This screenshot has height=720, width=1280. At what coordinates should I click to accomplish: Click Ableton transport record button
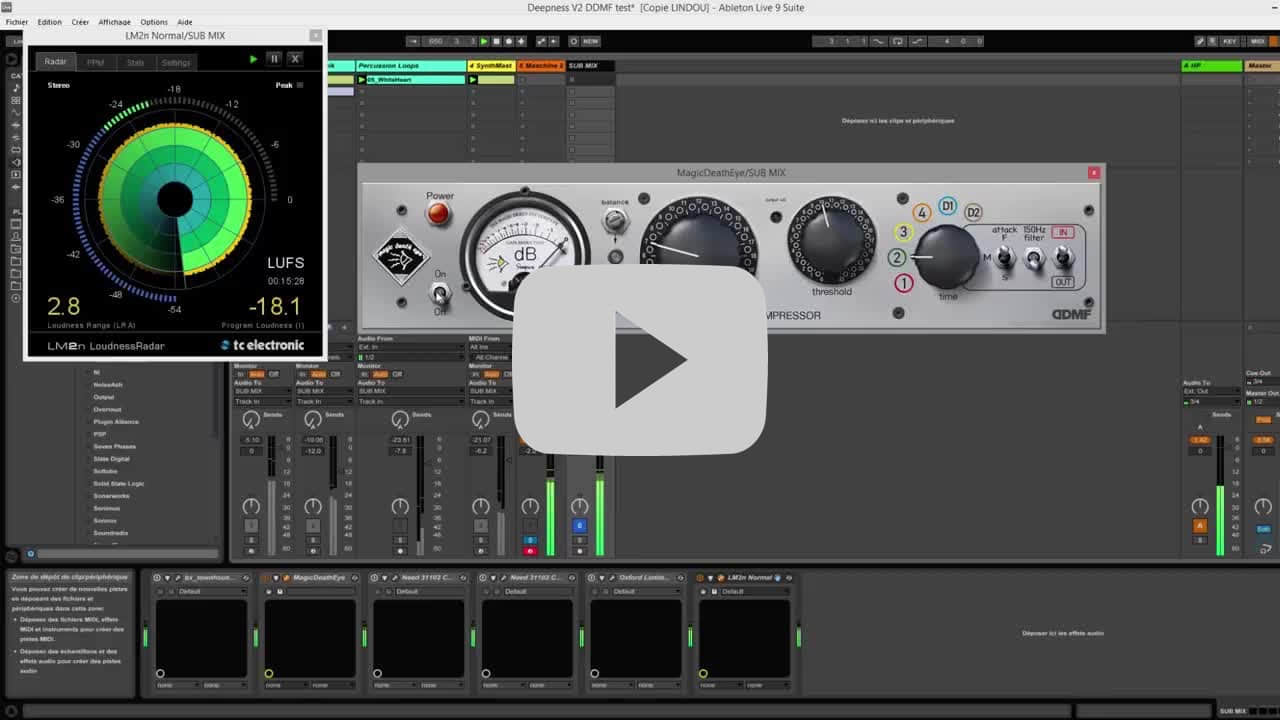[509, 41]
